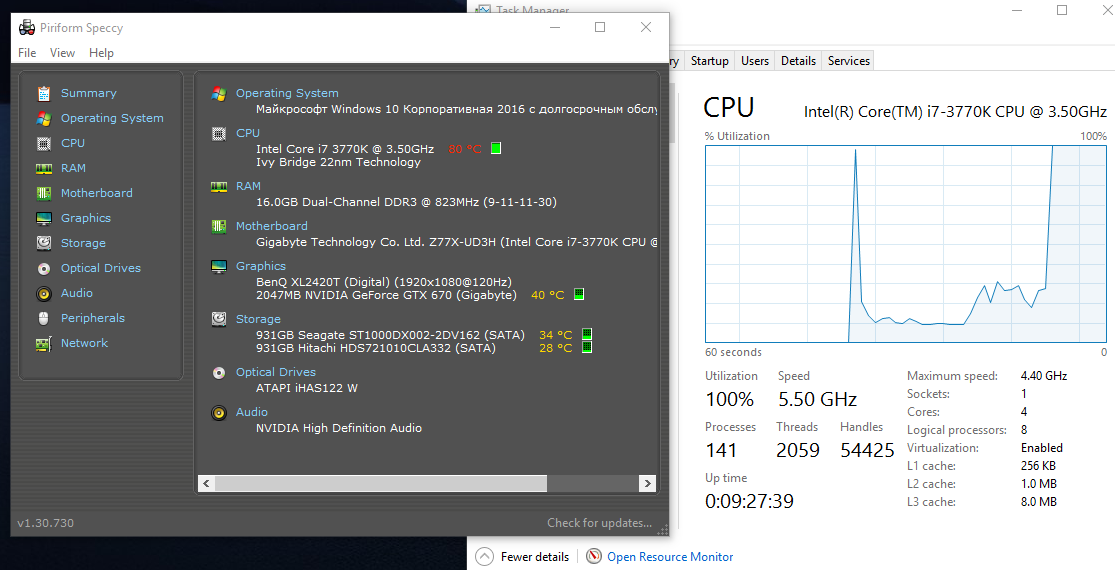Click the board icon beside Motherboard heading

click(x=219, y=226)
